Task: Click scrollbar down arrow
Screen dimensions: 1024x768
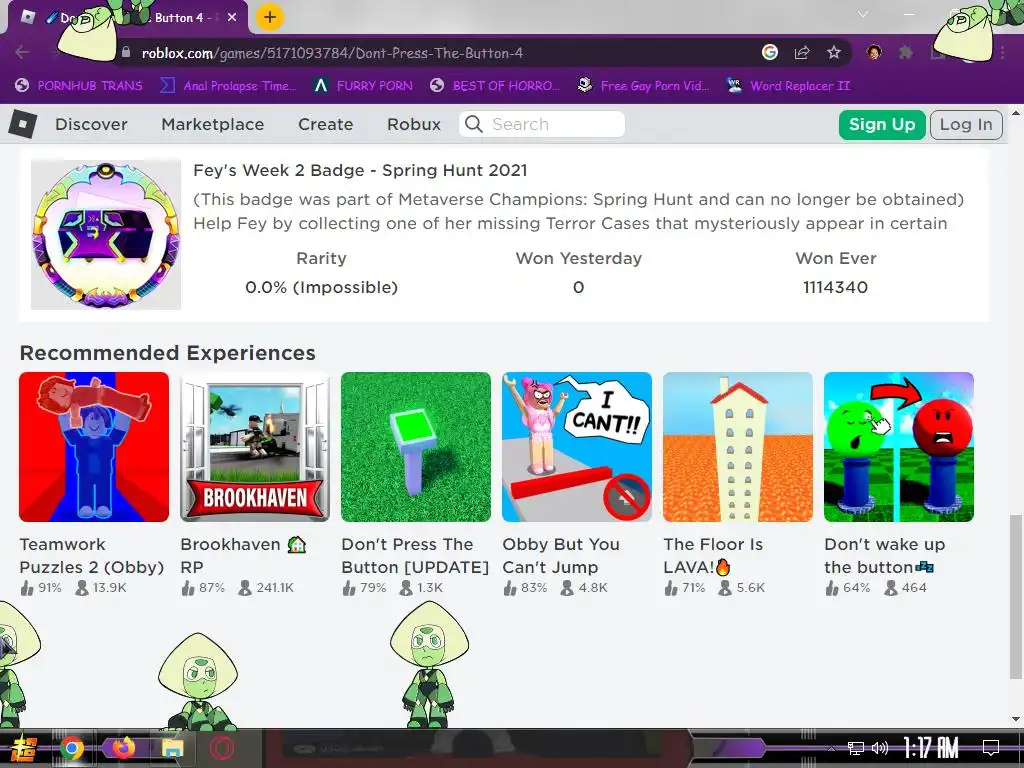Action: (x=1016, y=719)
